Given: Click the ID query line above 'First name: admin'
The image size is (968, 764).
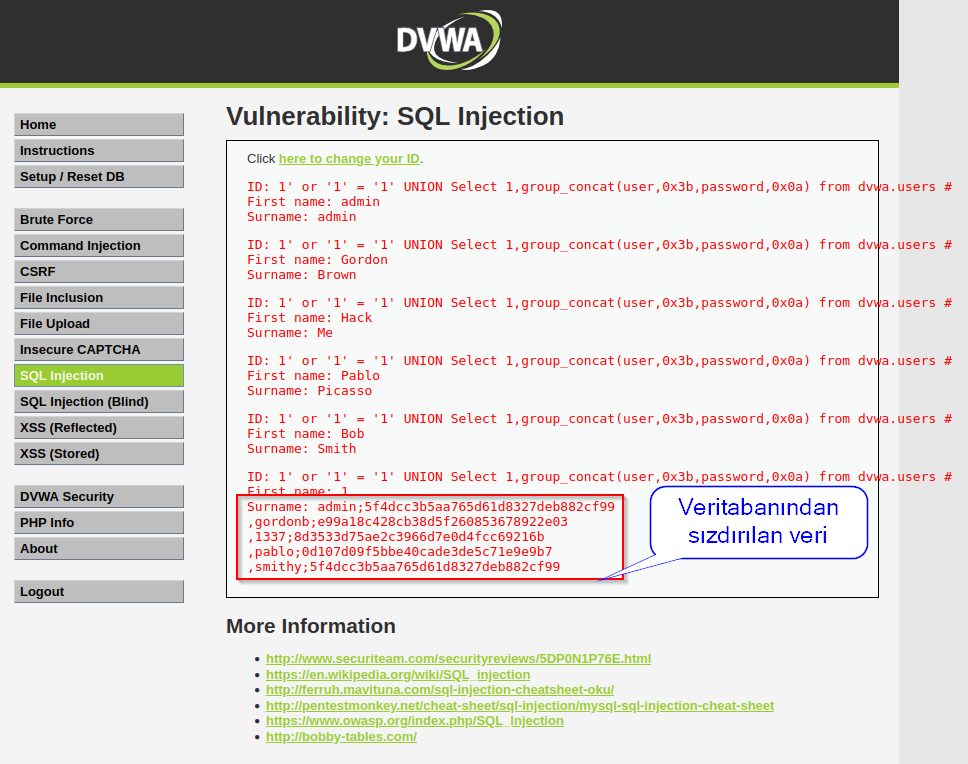Looking at the screenshot, I should tap(599, 187).
